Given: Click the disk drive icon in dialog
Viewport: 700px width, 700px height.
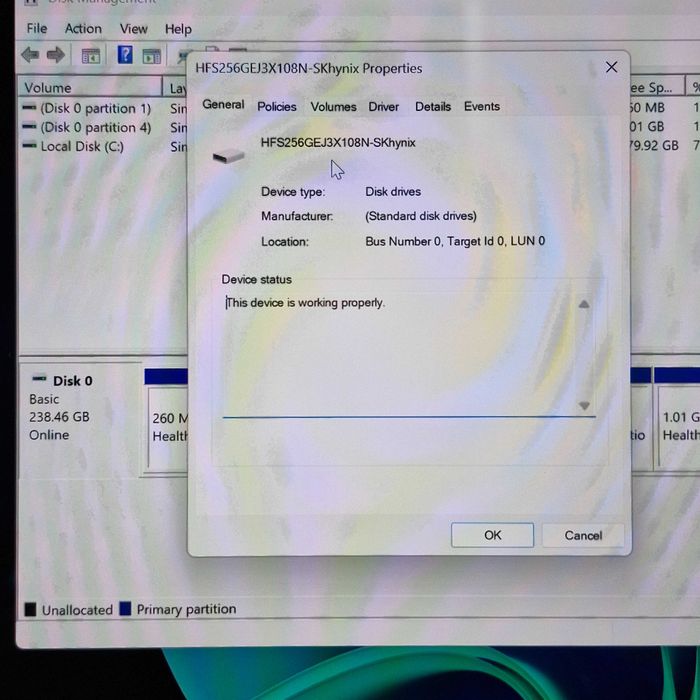Looking at the screenshot, I should (228, 157).
